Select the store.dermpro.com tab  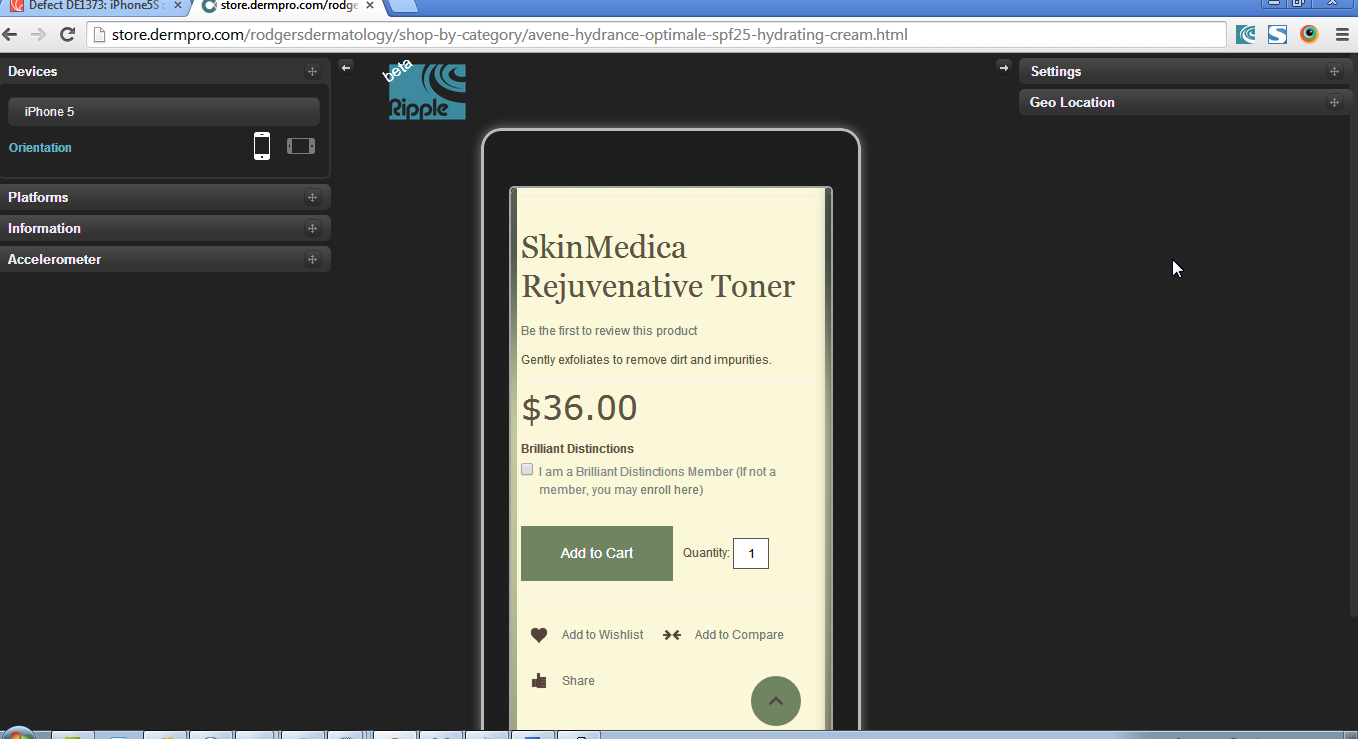285,6
